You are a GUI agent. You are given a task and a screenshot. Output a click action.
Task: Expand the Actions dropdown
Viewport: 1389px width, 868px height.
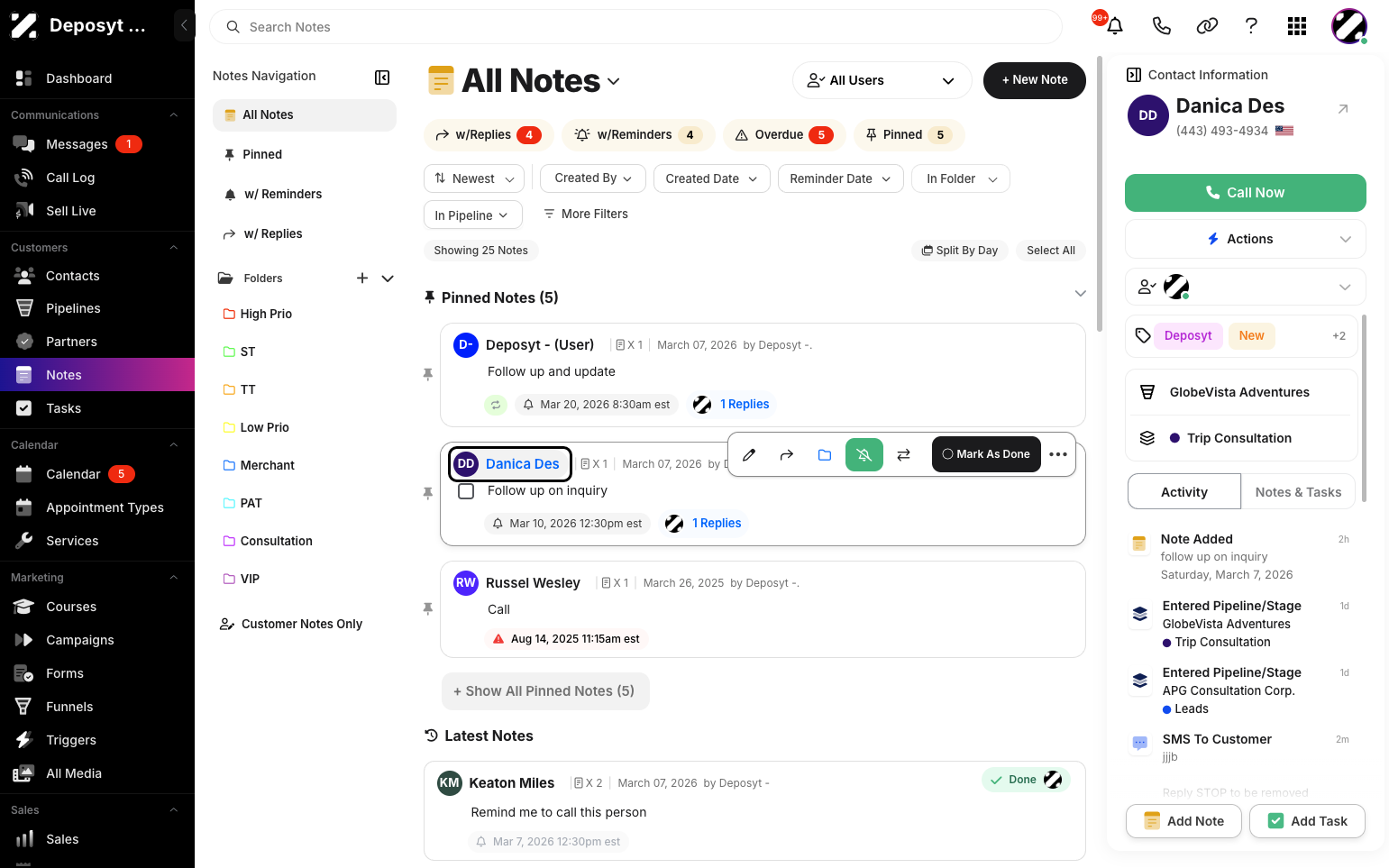coord(1245,239)
